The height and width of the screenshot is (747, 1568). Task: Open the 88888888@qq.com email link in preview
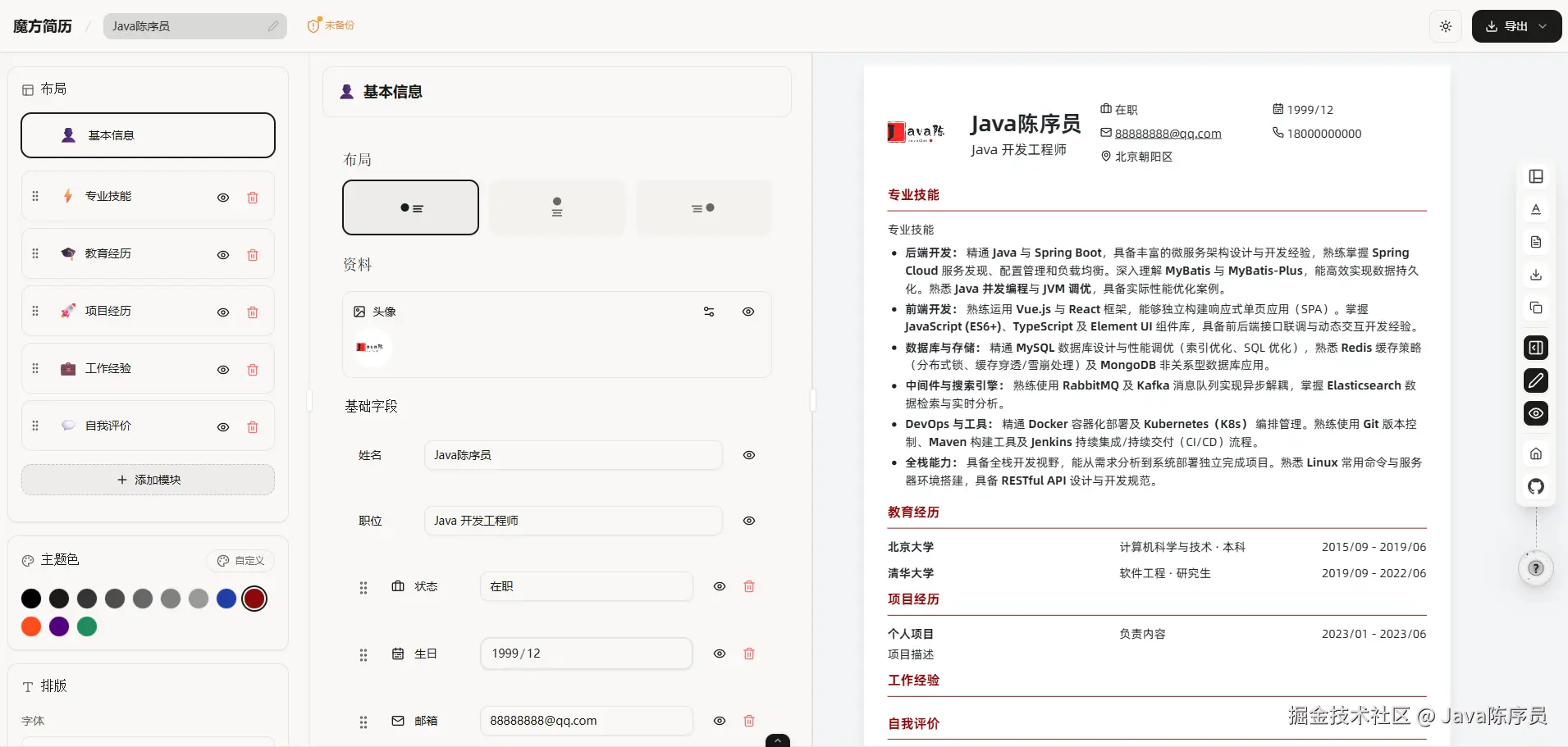(1168, 134)
